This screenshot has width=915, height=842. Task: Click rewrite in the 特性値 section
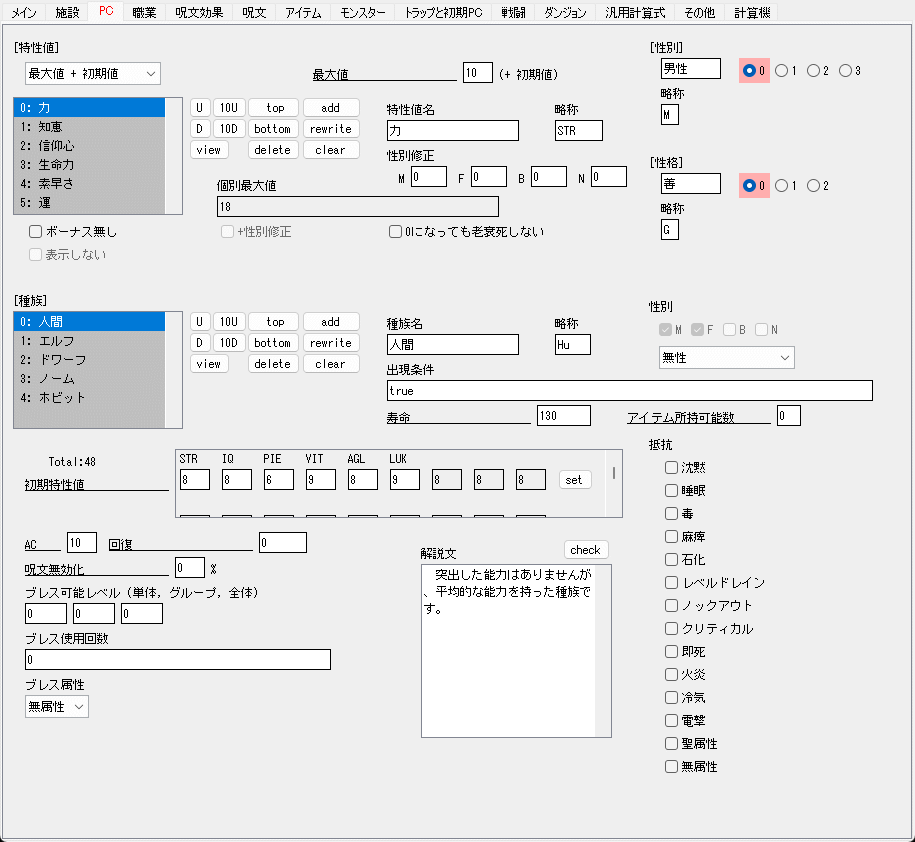point(331,129)
